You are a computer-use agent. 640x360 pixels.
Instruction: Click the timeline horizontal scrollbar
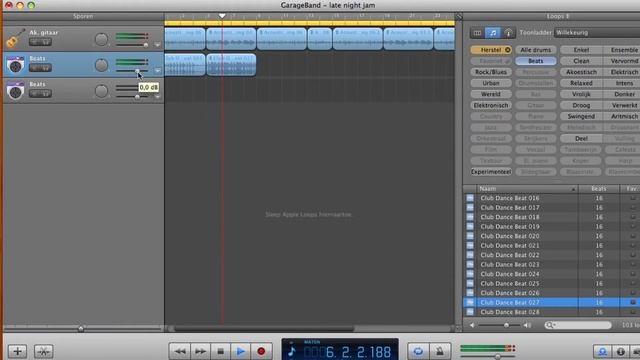tap(264, 329)
